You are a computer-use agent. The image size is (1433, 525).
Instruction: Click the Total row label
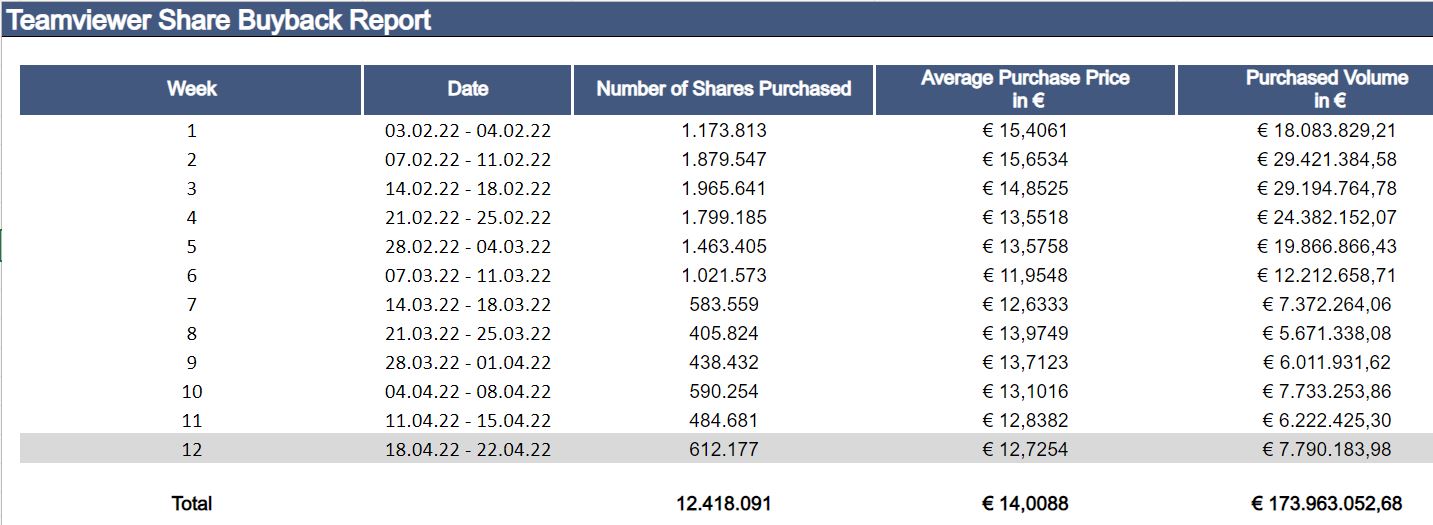pos(191,503)
